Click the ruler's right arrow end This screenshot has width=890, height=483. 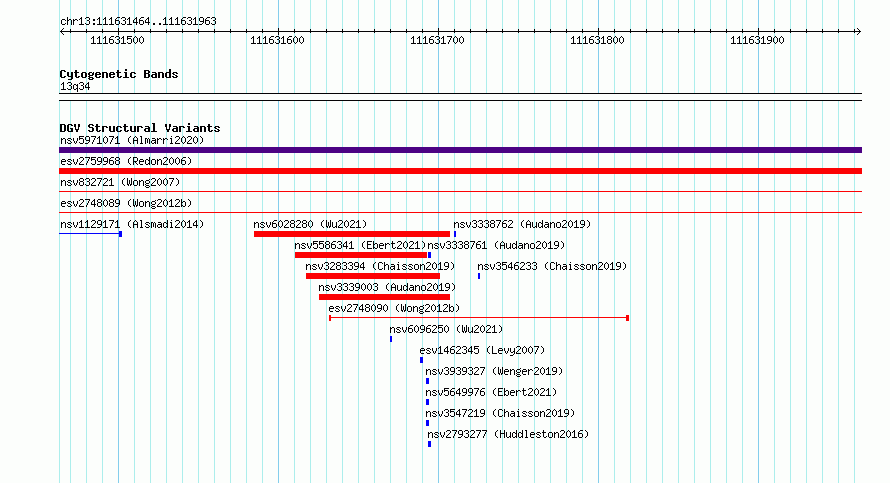tap(859, 31)
